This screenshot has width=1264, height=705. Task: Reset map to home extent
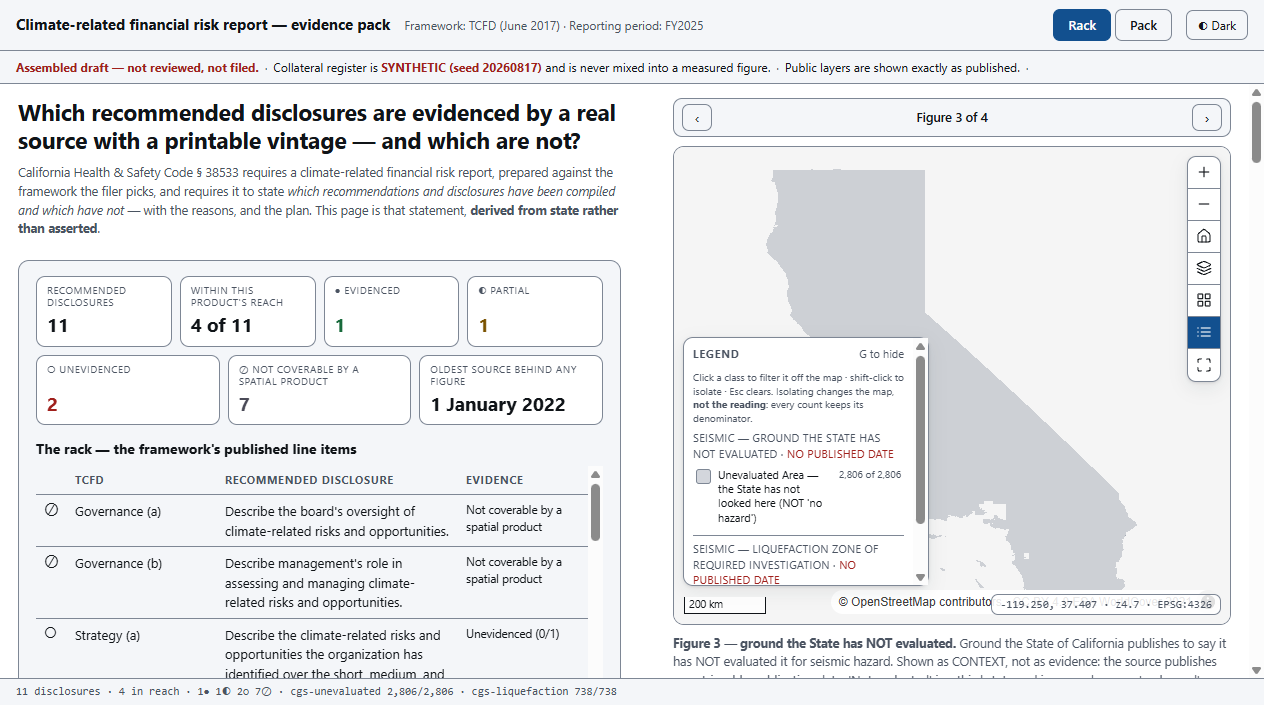pos(1204,236)
